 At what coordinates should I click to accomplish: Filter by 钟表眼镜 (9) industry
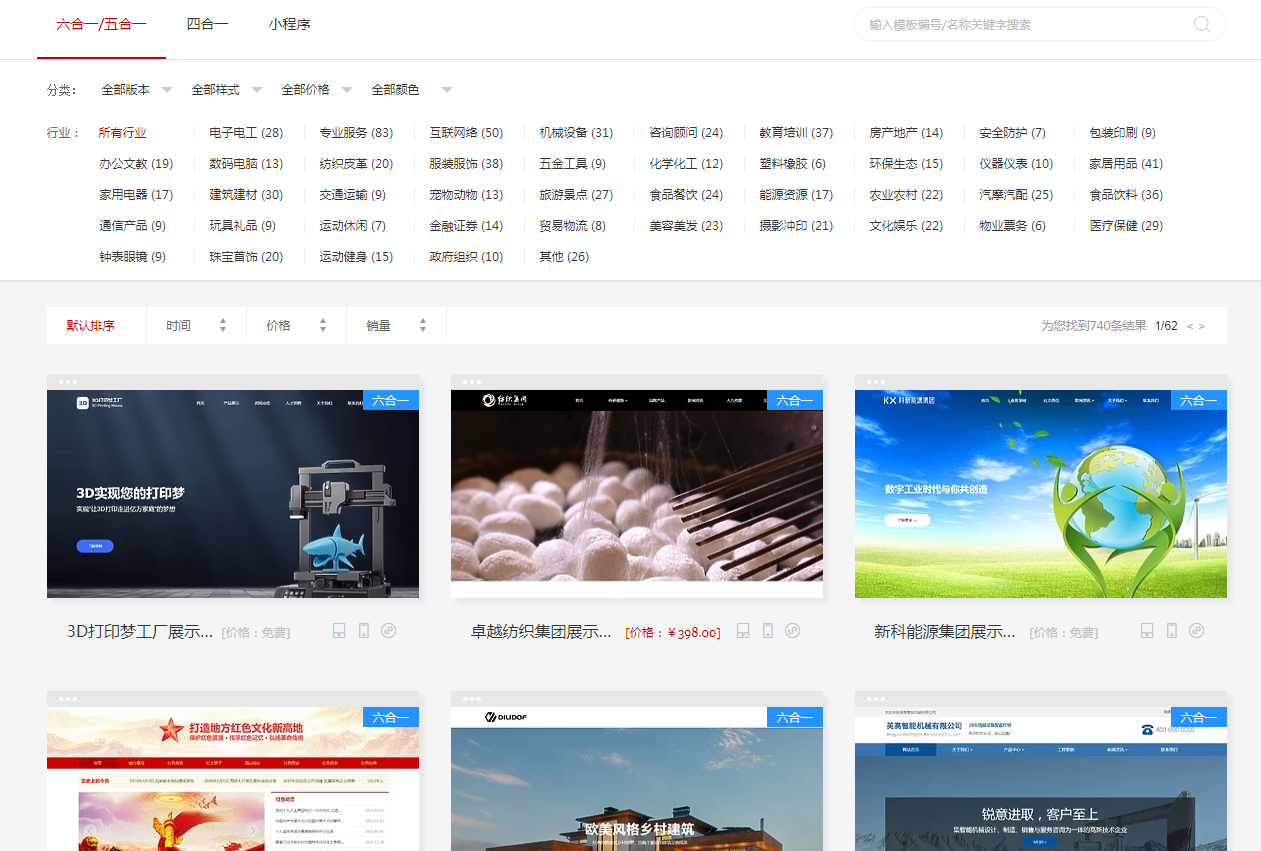[x=132, y=256]
